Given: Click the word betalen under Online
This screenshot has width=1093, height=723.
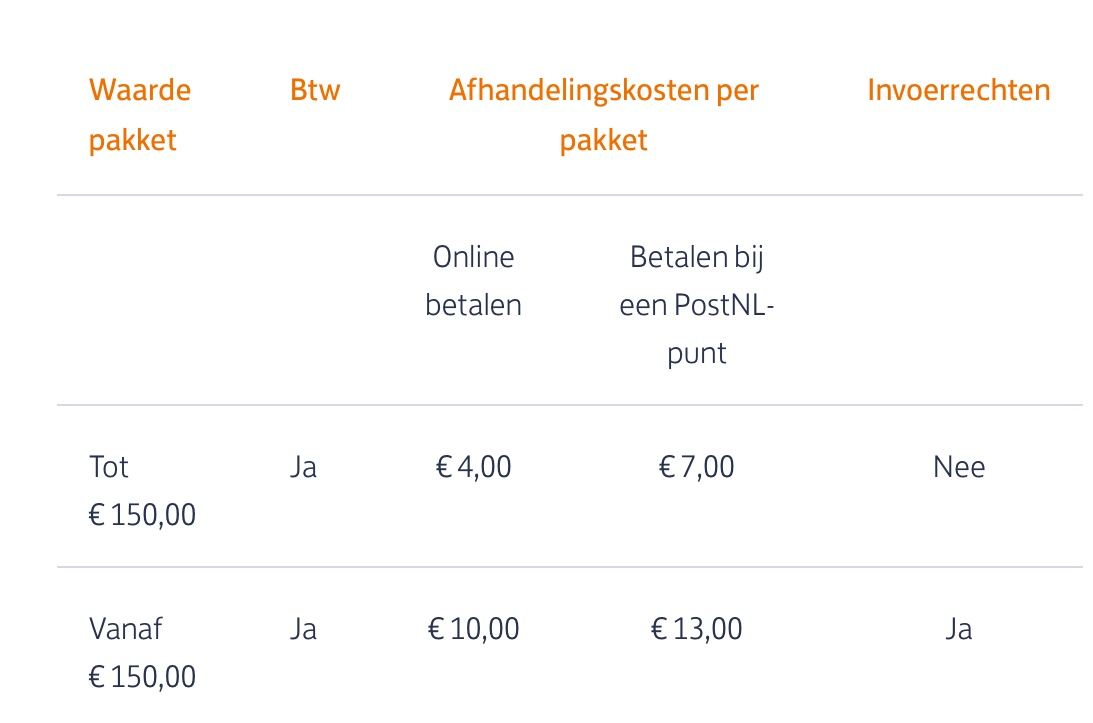Looking at the screenshot, I should point(473,305).
